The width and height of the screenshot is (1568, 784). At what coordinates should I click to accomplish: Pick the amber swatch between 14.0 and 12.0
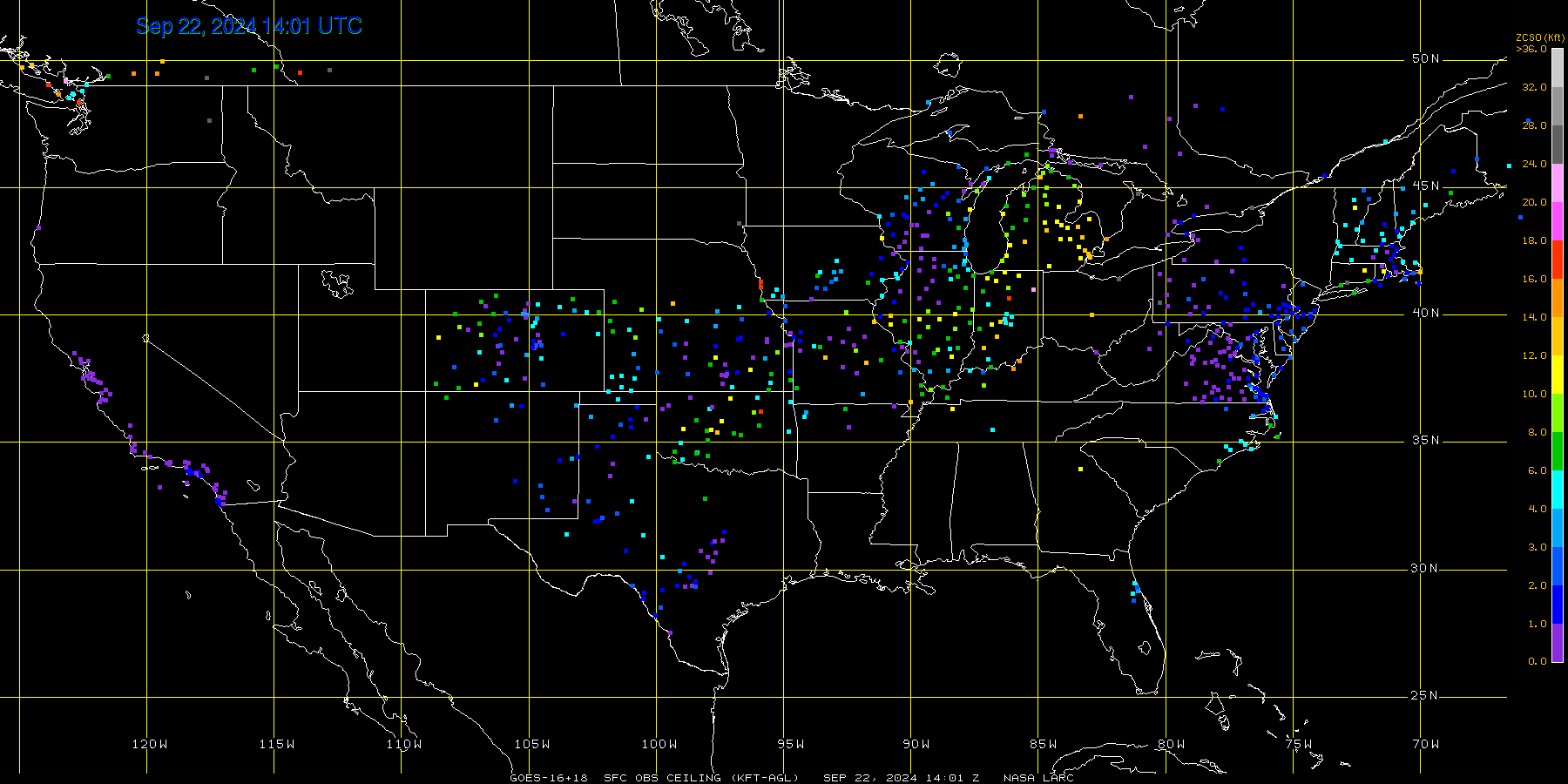tap(1558, 336)
